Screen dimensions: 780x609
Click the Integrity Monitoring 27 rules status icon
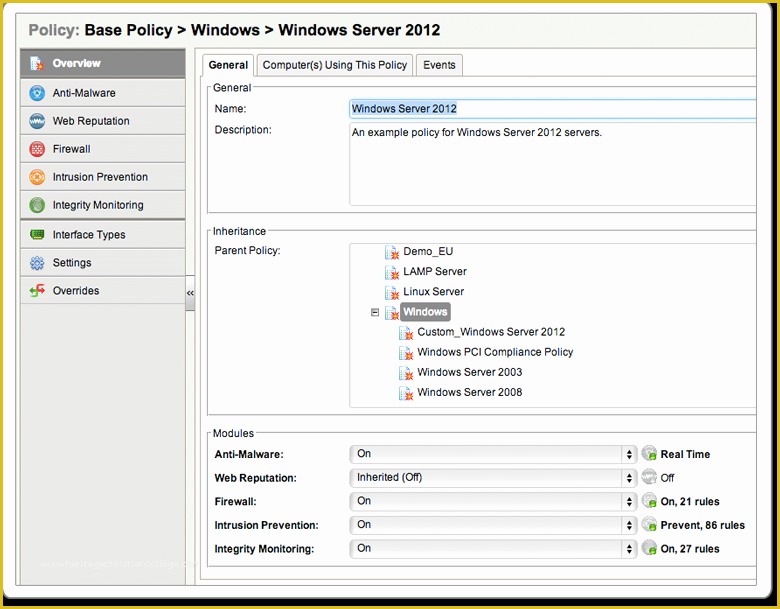click(649, 548)
